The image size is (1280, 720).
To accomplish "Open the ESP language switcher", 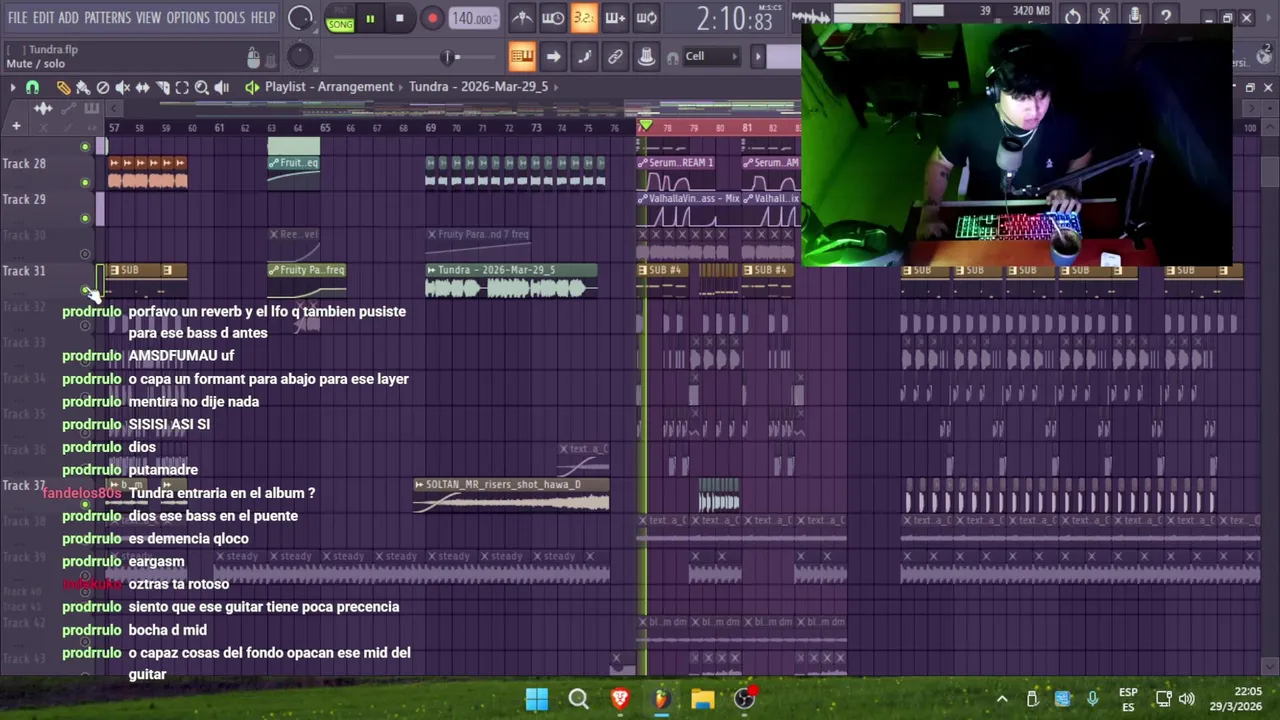I will click(x=1128, y=699).
